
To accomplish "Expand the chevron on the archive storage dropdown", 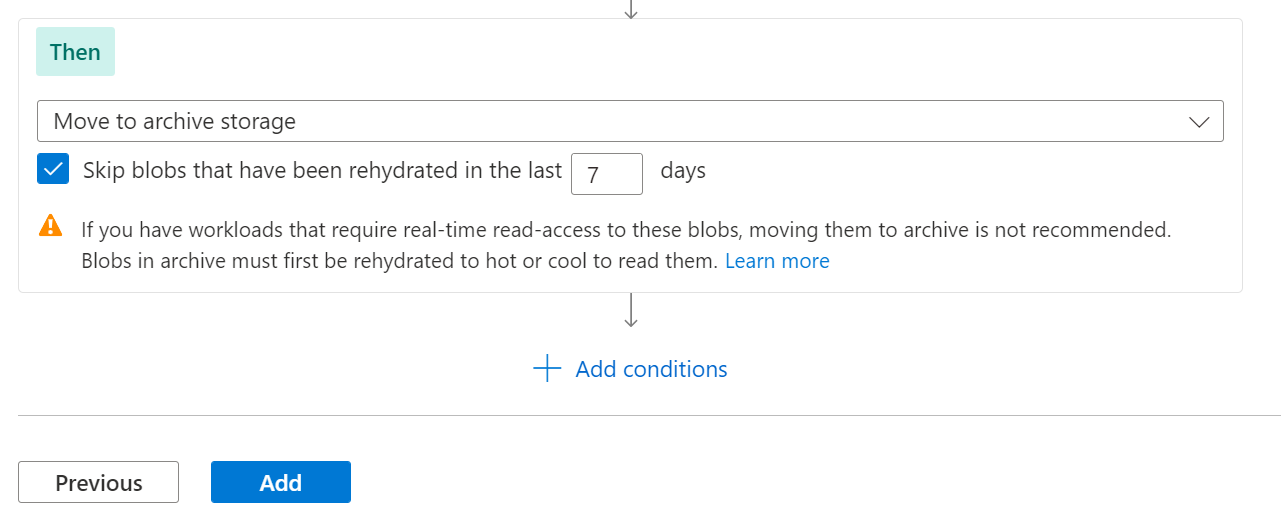I will [1198, 122].
